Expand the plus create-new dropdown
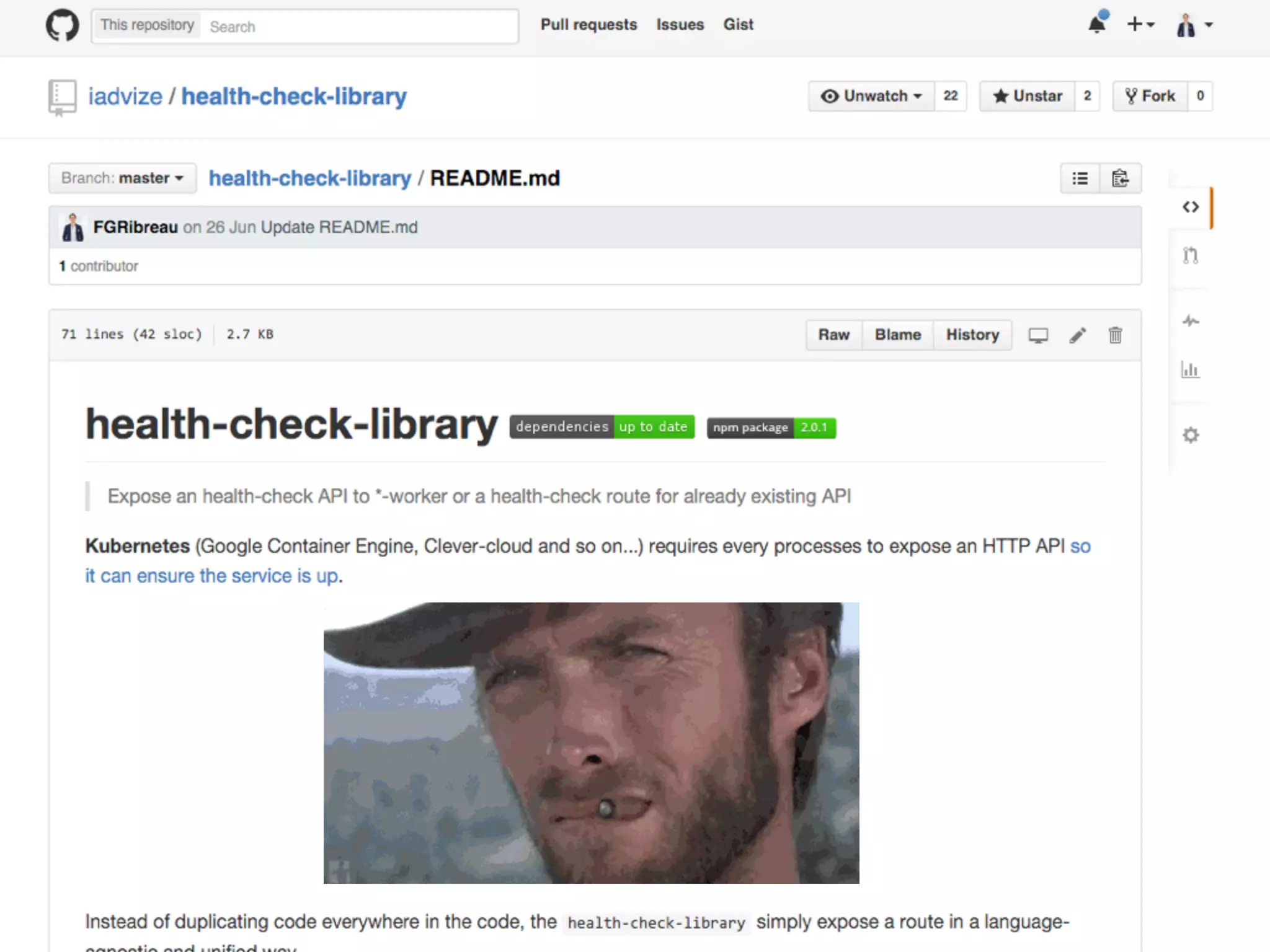 click(1140, 25)
